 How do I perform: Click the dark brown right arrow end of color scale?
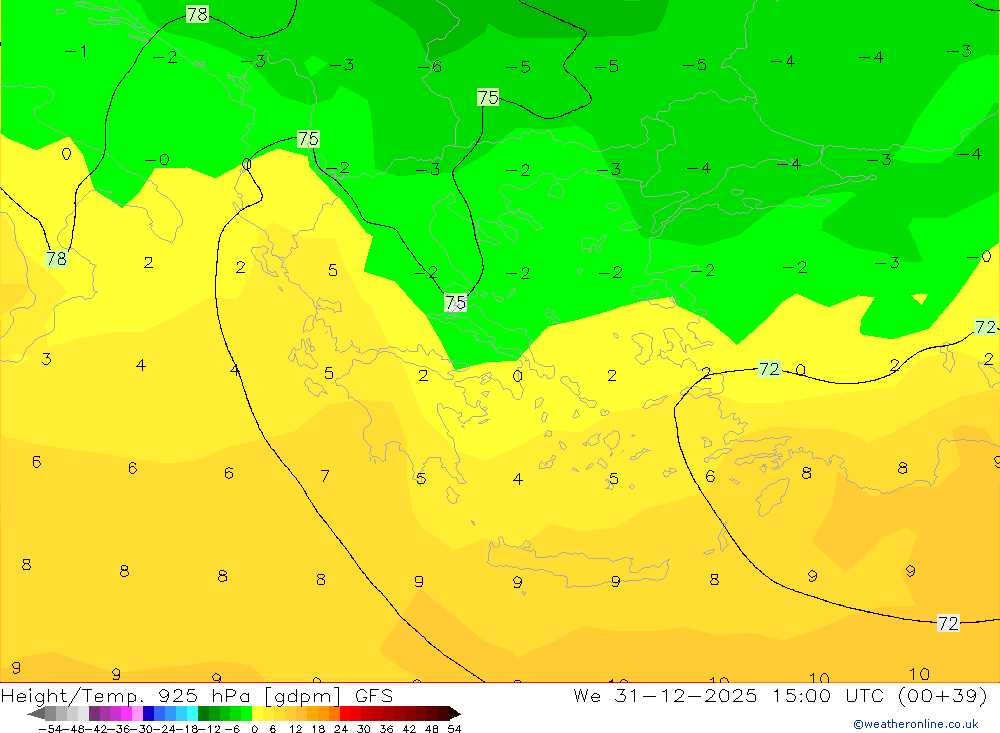click(x=455, y=713)
